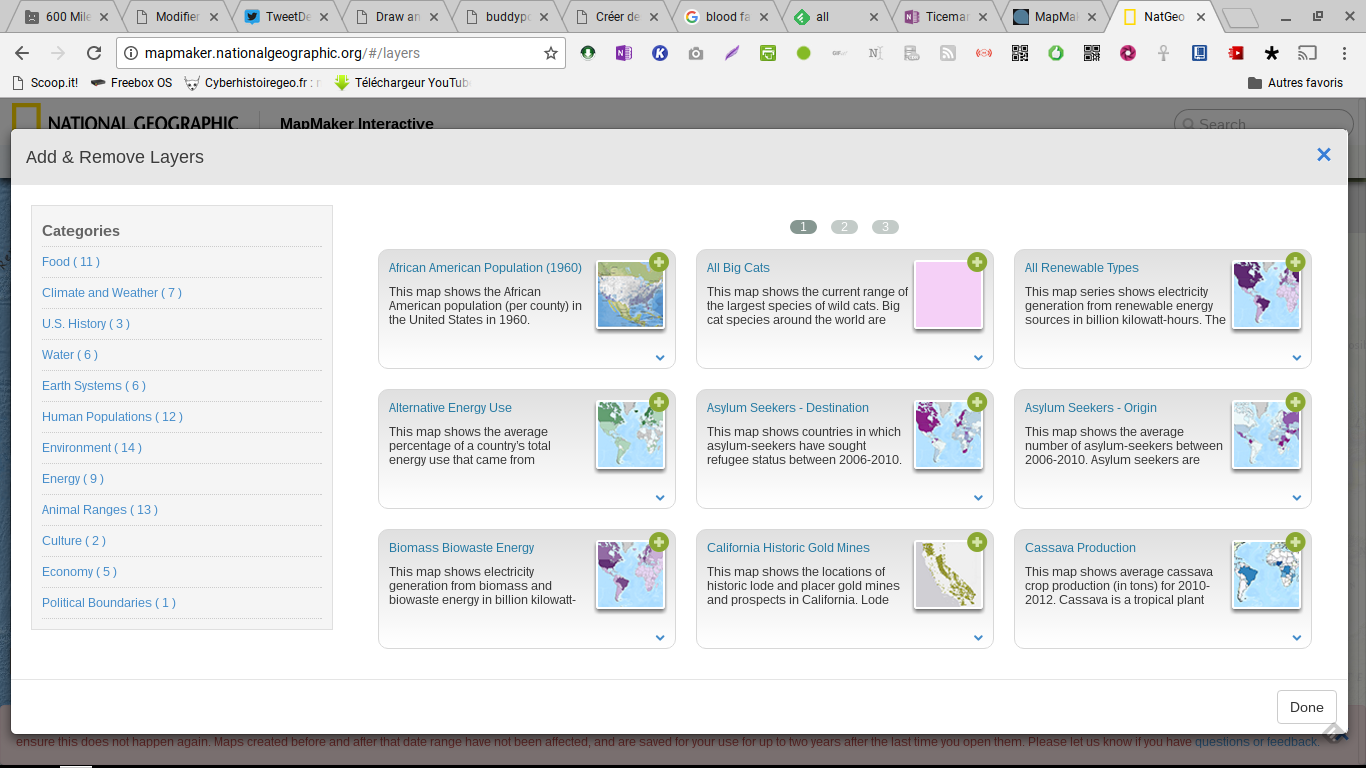
Task: Filter by Energy ( 9 ) category
Action: click(x=73, y=479)
